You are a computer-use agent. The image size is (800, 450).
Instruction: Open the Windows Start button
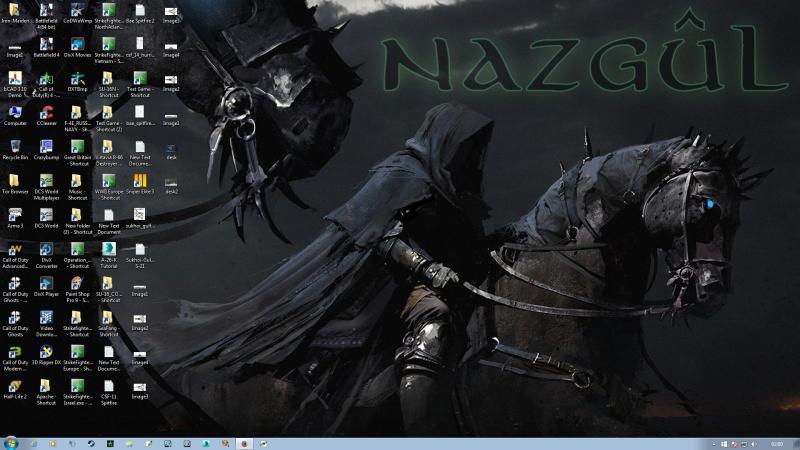coord(10,443)
